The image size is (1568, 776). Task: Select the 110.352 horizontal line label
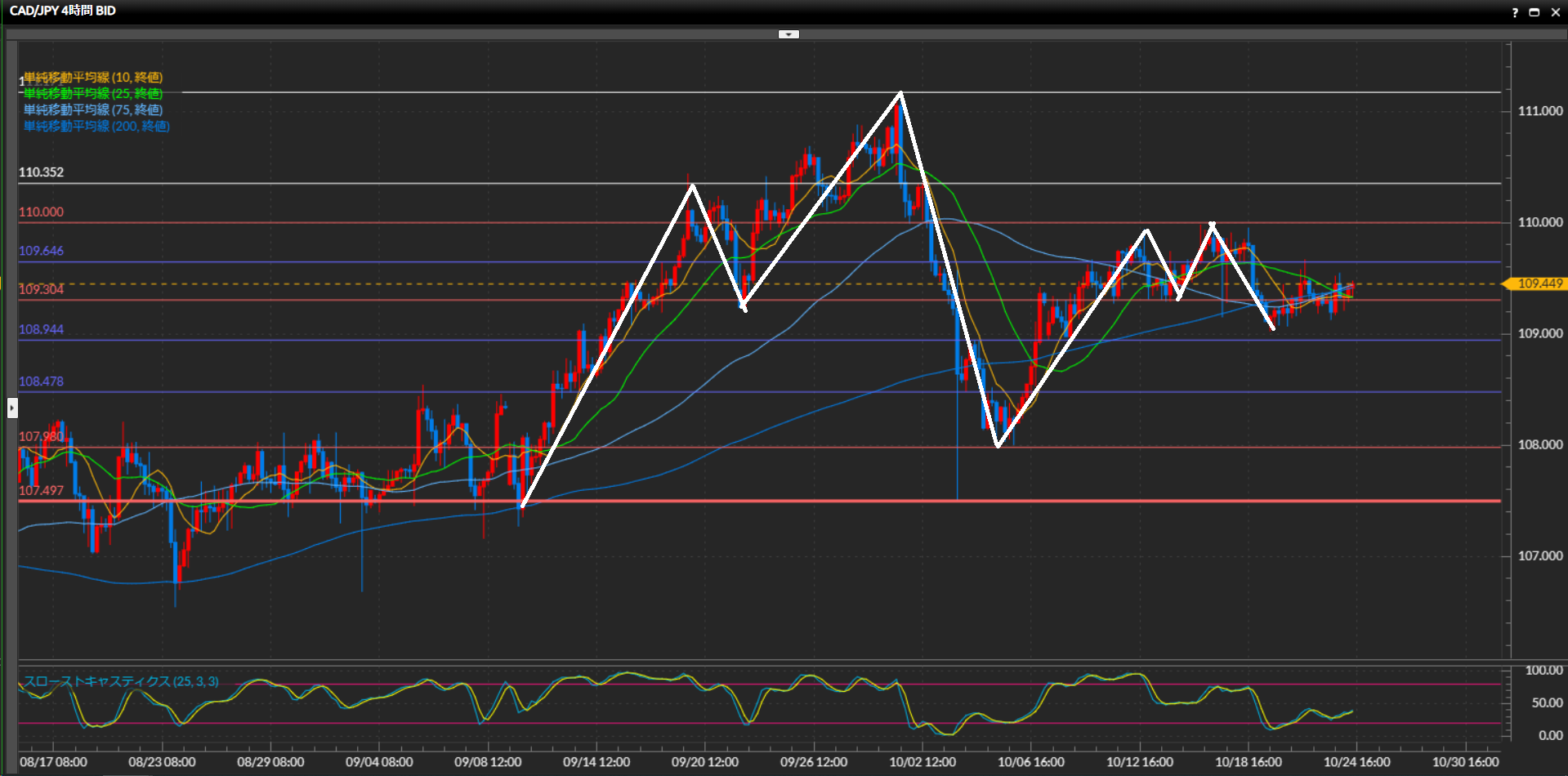[x=41, y=172]
